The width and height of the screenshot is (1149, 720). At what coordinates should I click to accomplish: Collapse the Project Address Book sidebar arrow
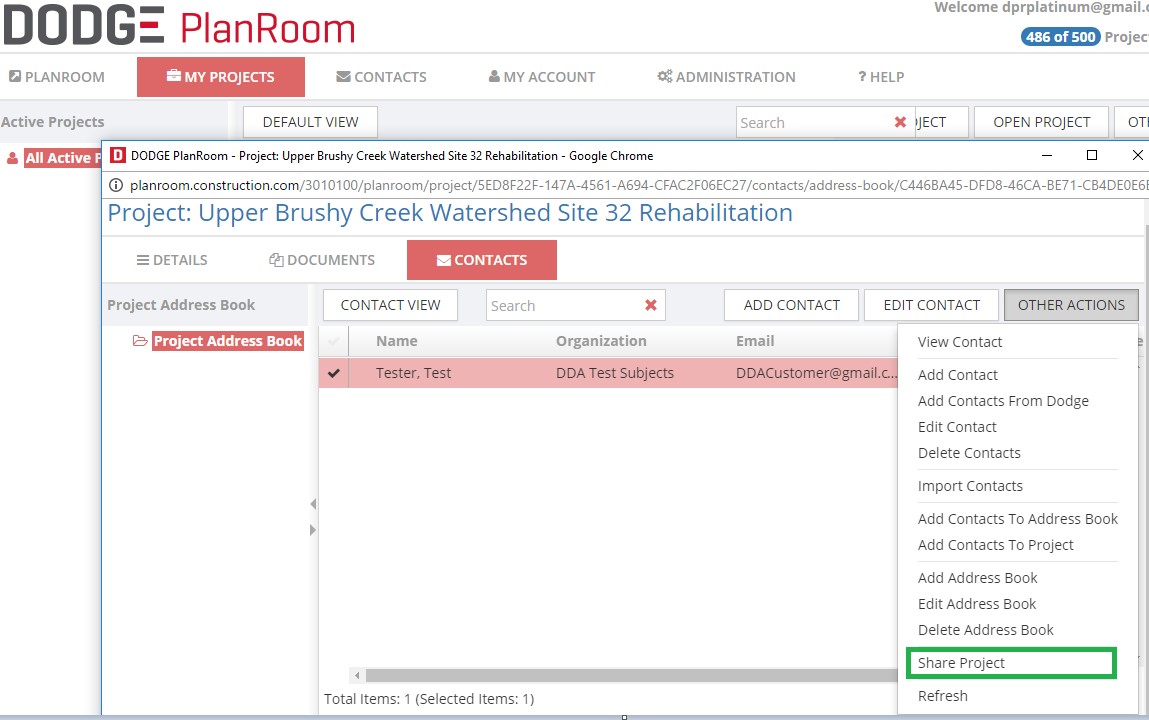coord(312,504)
